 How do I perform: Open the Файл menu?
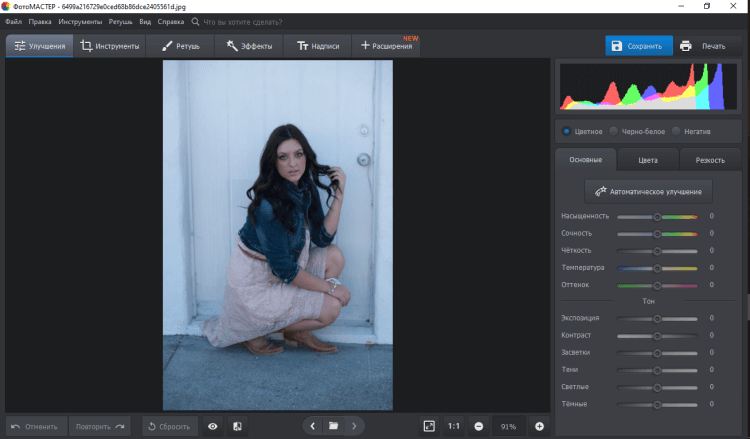pos(13,20)
